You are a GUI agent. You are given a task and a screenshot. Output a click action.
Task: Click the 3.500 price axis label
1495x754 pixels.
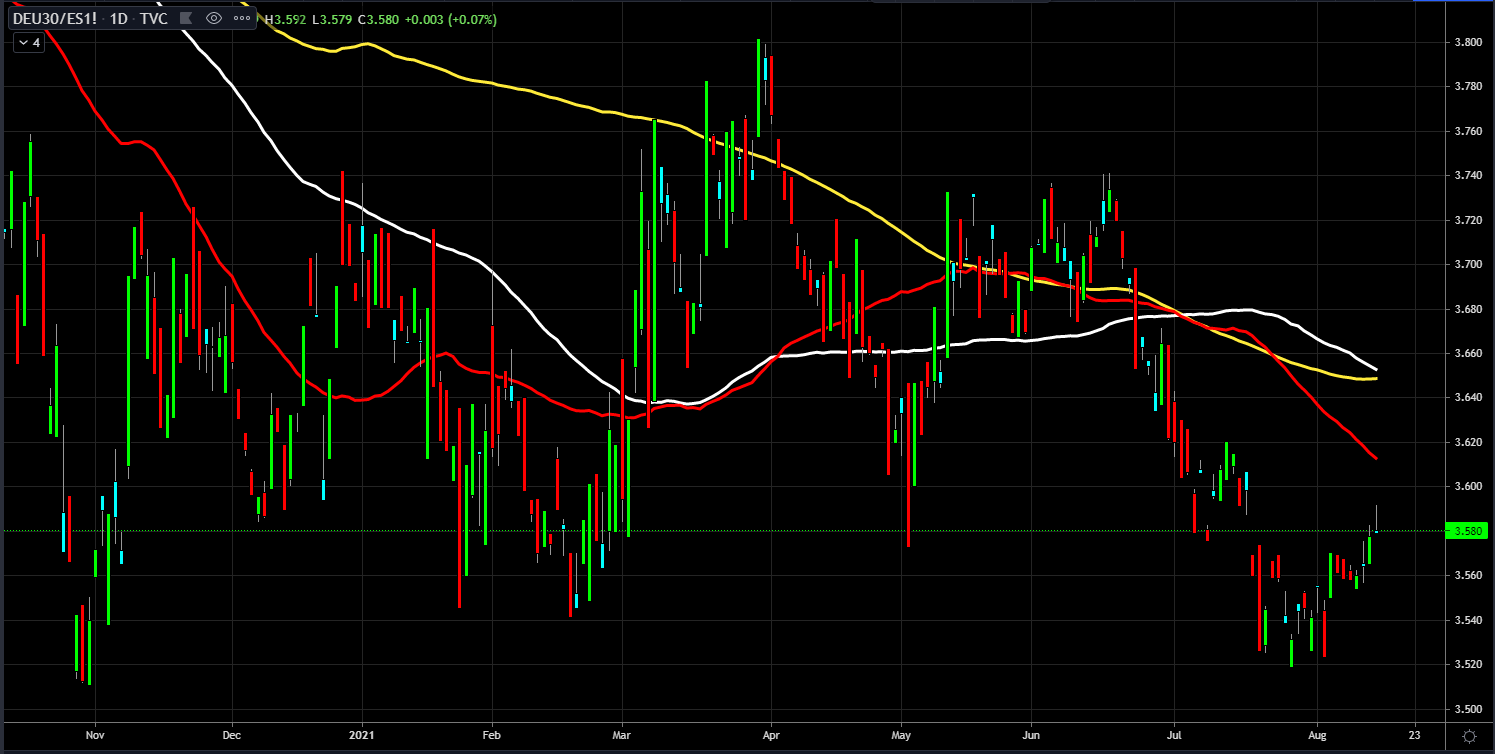(x=1467, y=709)
